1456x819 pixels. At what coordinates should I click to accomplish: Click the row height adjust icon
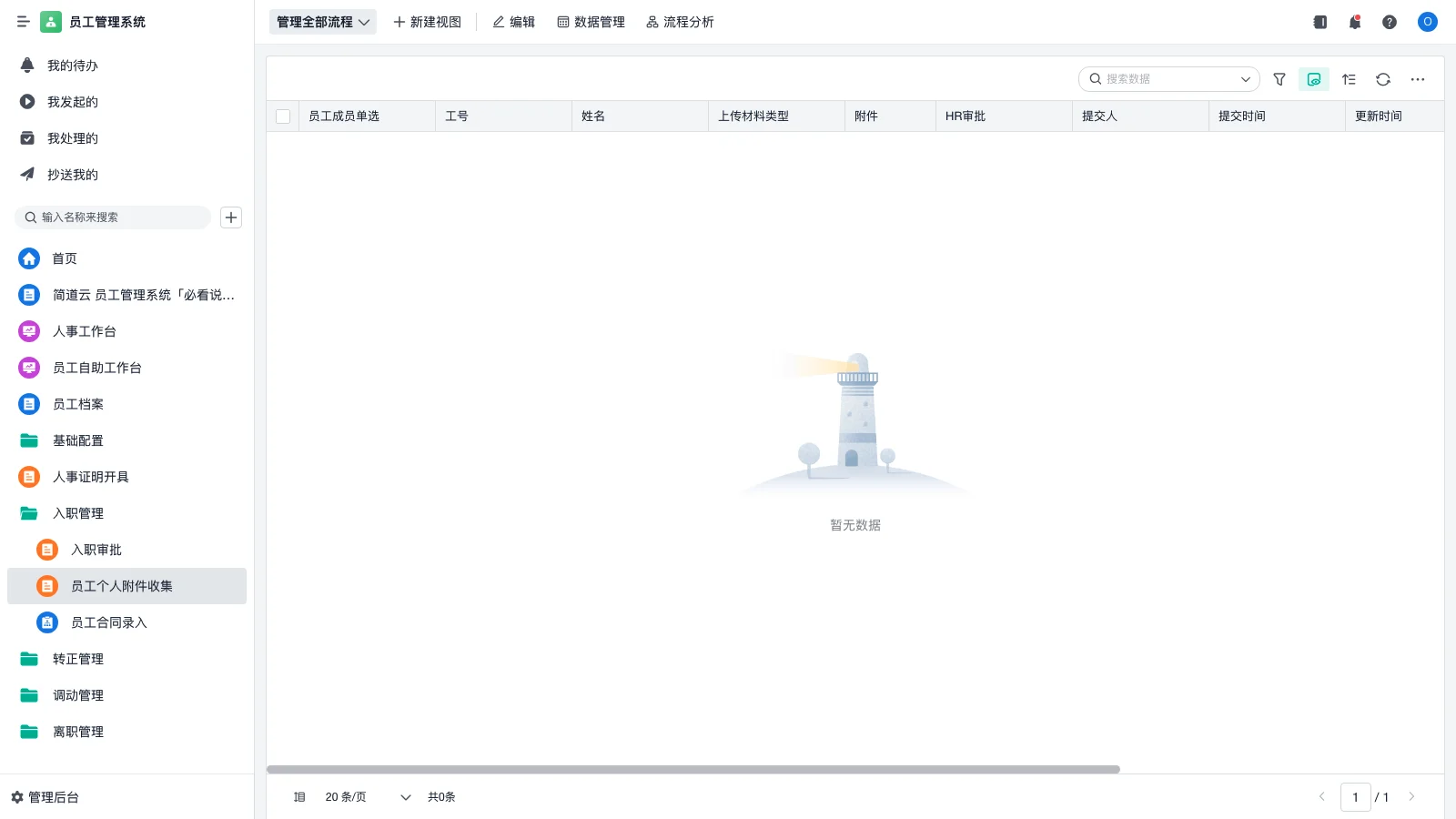[x=1349, y=79]
